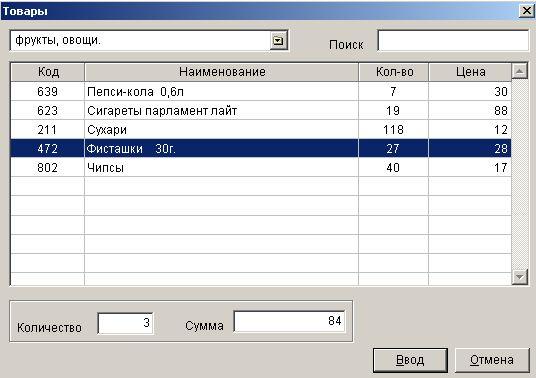Viewport: 536px width, 378px height.
Task: Click the Поиск search field
Action: click(453, 41)
